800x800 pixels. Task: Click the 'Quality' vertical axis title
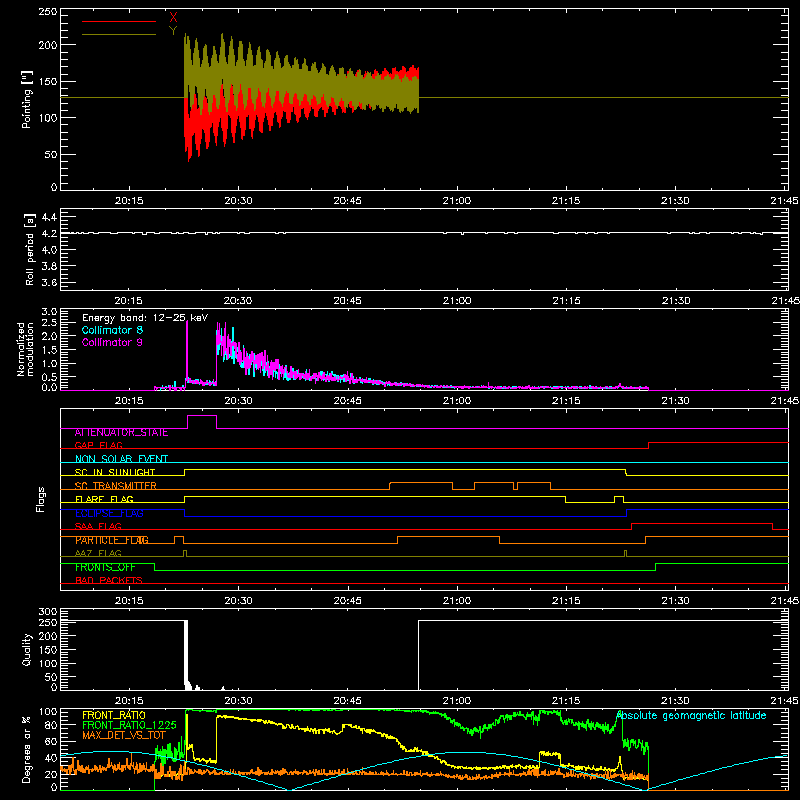(27, 649)
